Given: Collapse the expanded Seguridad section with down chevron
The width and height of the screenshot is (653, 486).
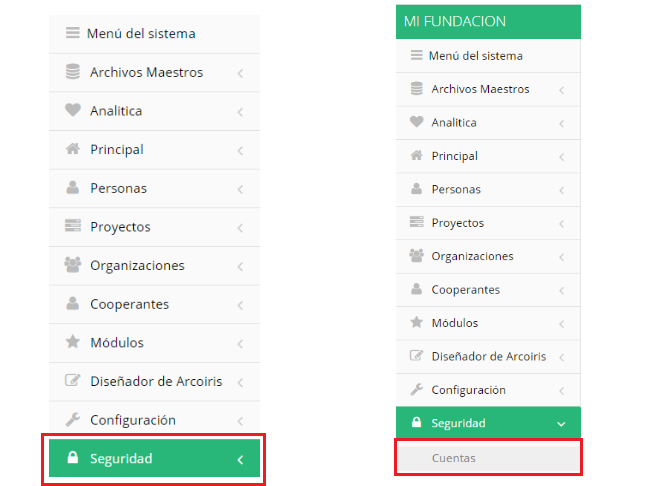Looking at the screenshot, I should (561, 424).
